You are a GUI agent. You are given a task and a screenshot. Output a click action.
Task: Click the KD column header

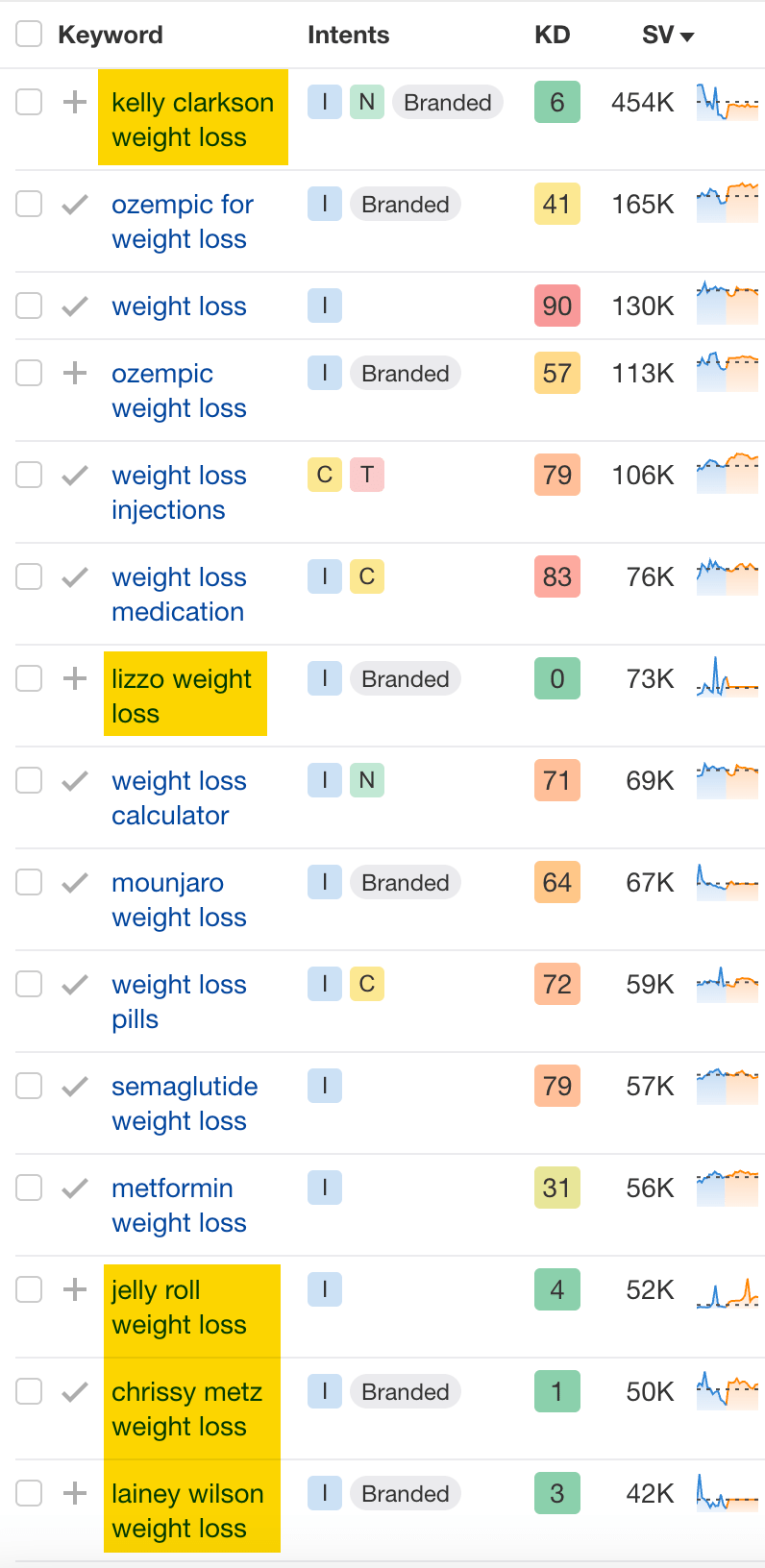pos(553,36)
